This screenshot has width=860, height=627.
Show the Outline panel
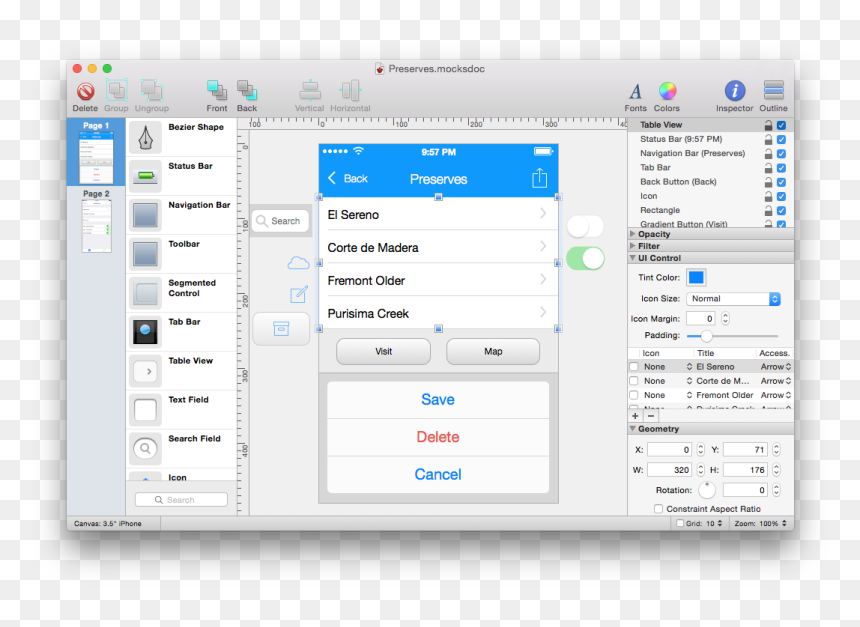(x=773, y=91)
